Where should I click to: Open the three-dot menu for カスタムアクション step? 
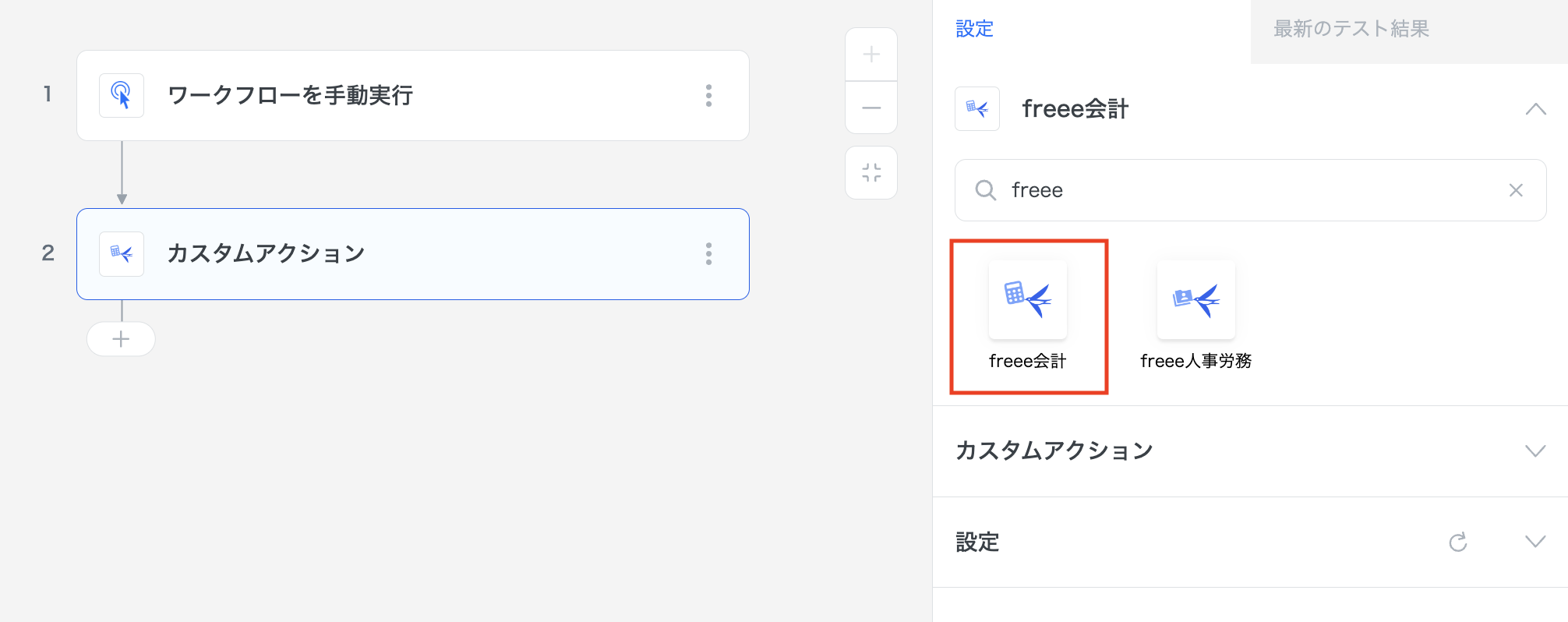point(708,254)
